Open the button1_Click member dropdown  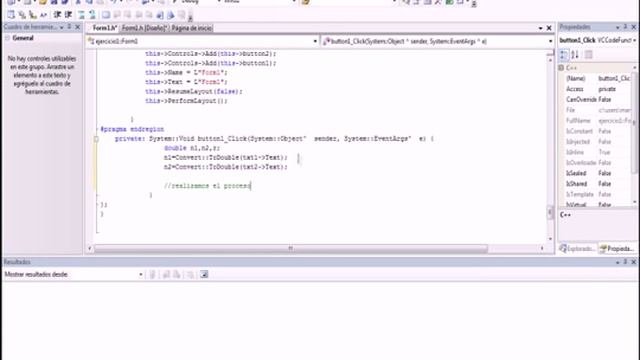550,41
